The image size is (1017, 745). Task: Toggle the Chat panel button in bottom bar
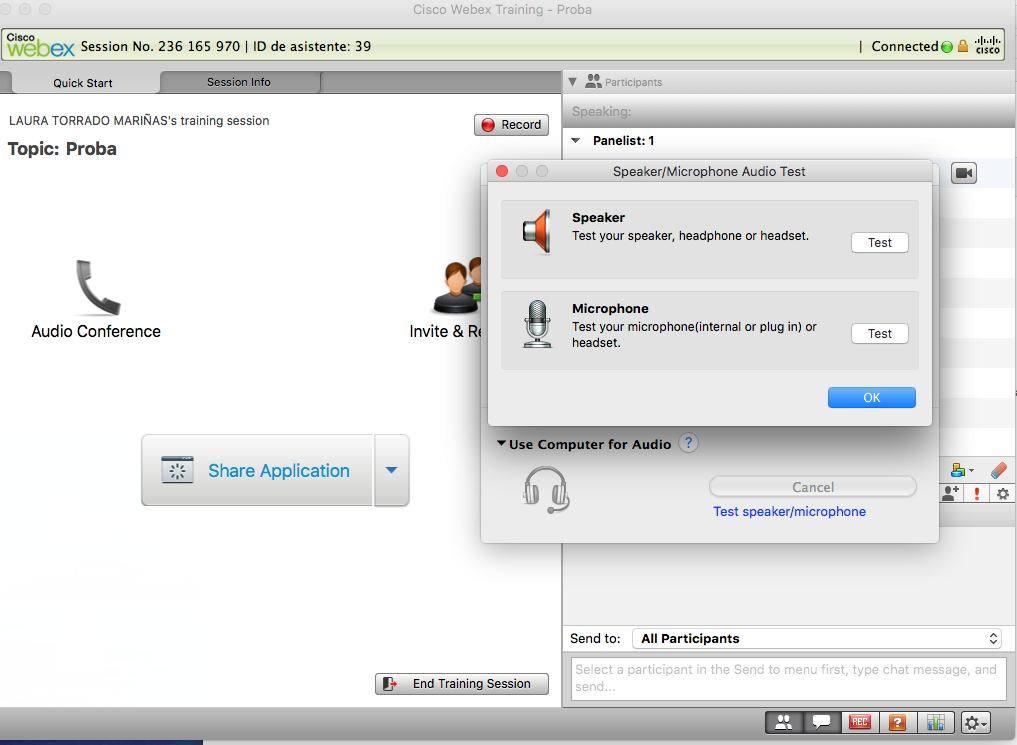coord(821,722)
